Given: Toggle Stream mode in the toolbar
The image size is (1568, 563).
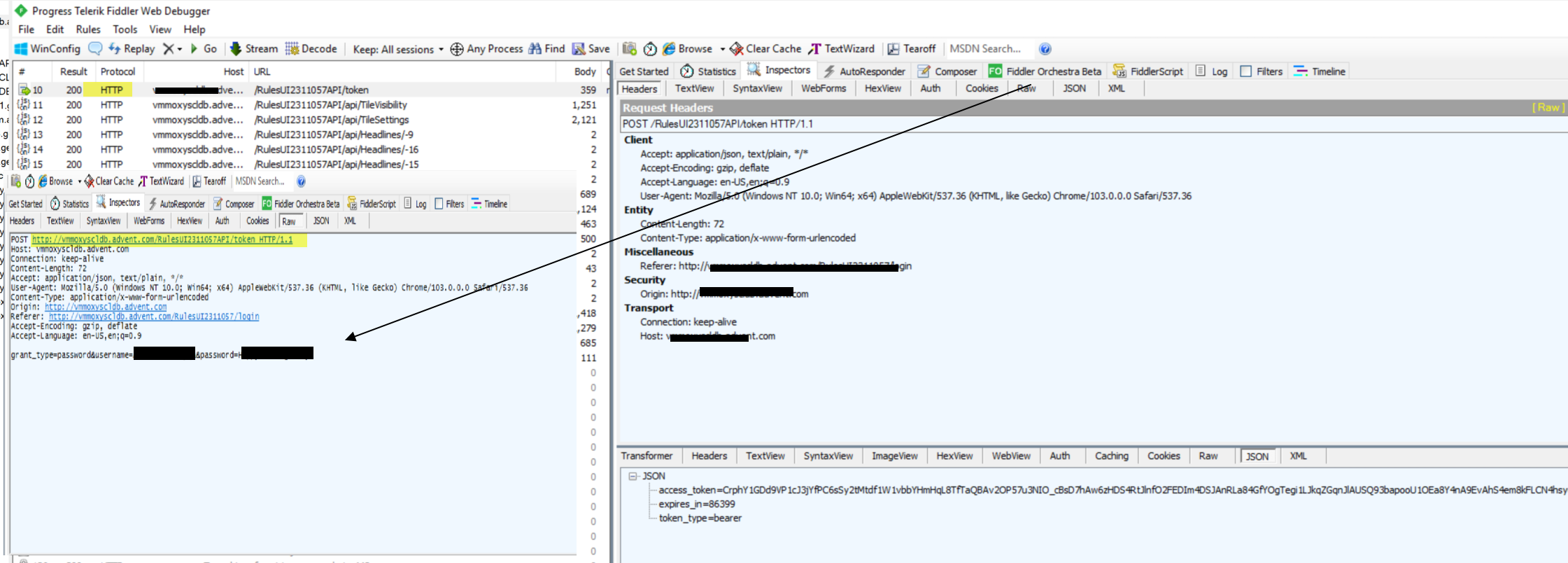Looking at the screenshot, I should 253,49.
